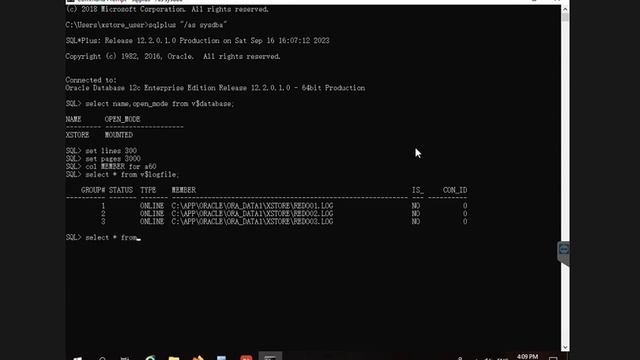Image resolution: width=640 pixels, height=360 pixels.
Task: Click the 'Connected to:' text
Action: 91,80
